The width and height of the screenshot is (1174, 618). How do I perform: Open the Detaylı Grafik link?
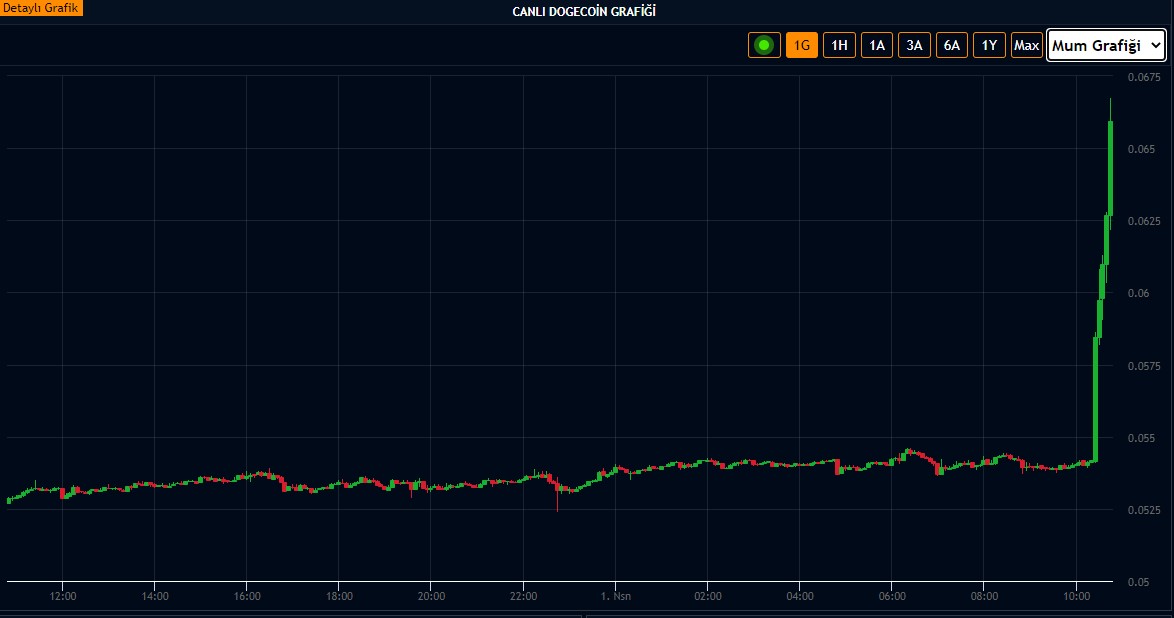click(41, 7)
